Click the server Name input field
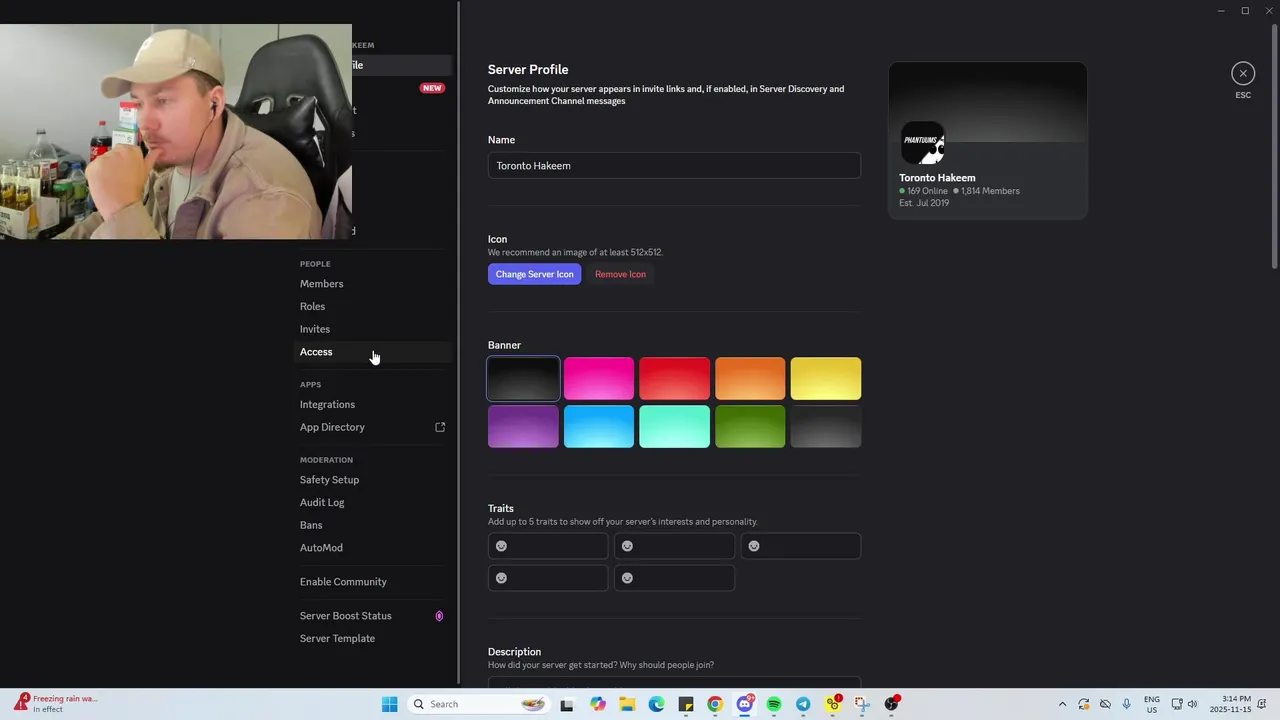Screen dimensions: 1280x720 tap(674, 166)
